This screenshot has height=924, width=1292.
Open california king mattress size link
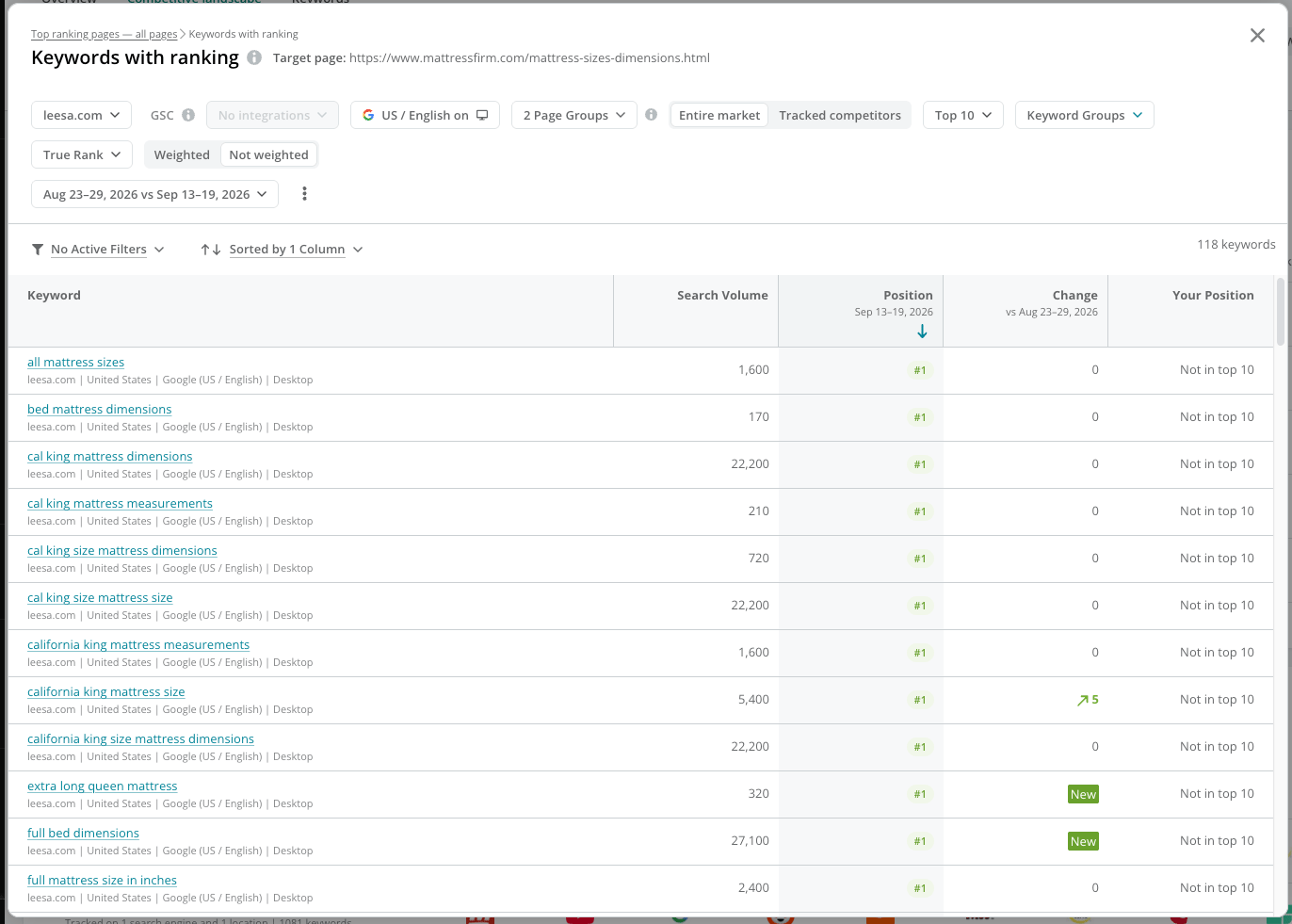[x=105, y=692]
